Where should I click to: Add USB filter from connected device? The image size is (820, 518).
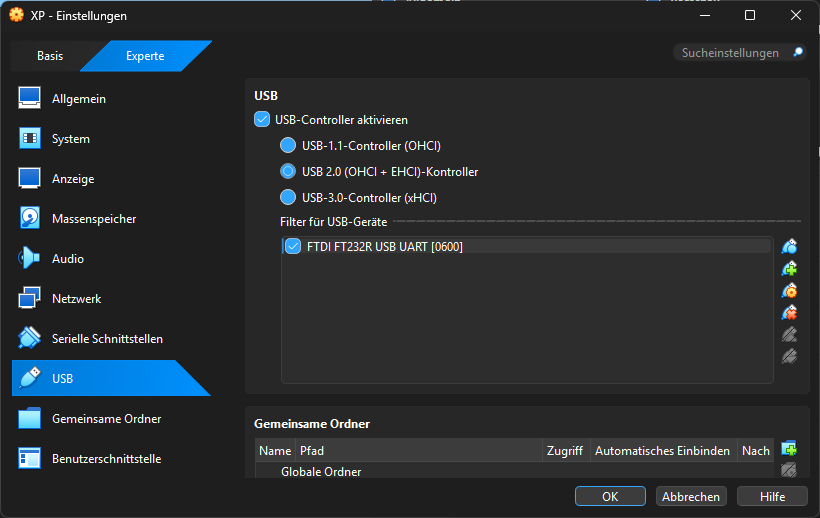(789, 269)
